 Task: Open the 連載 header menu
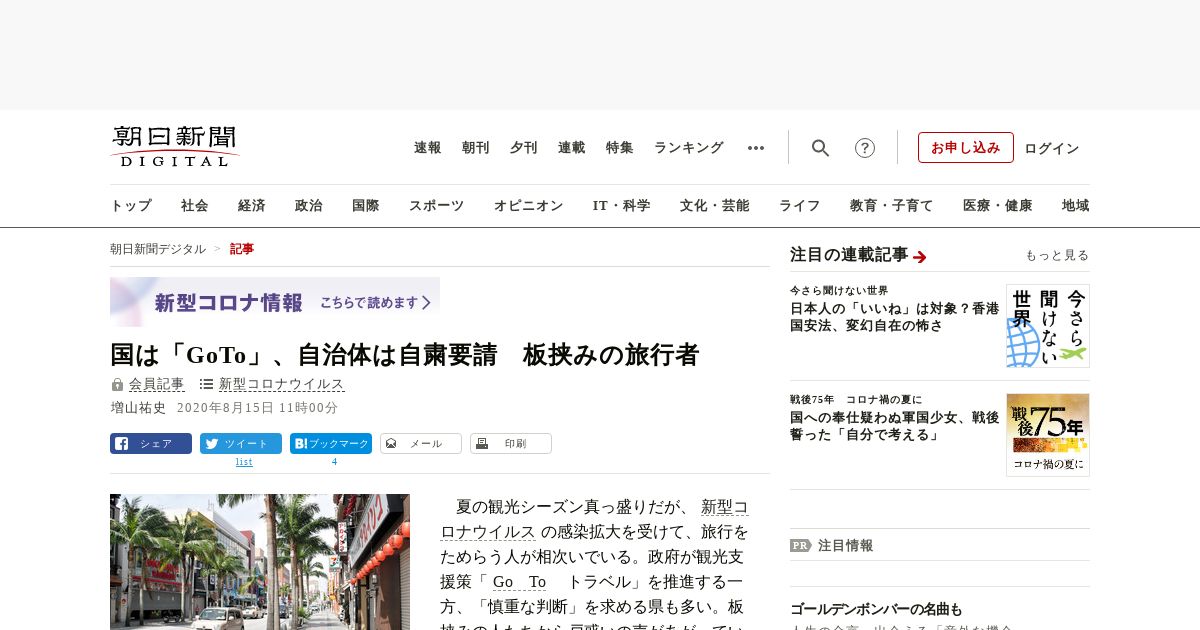pos(572,148)
